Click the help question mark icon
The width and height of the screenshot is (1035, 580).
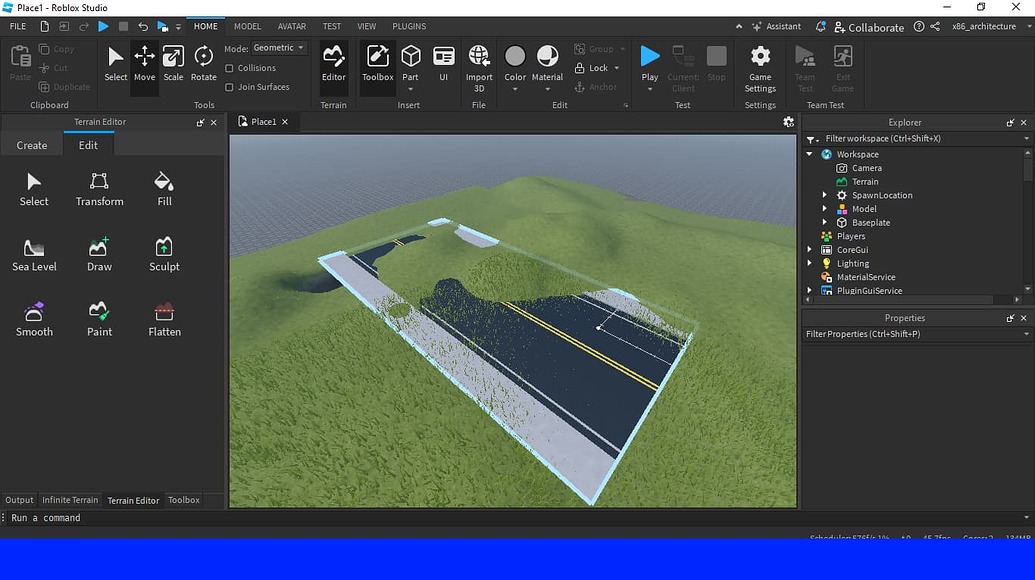[919, 26]
